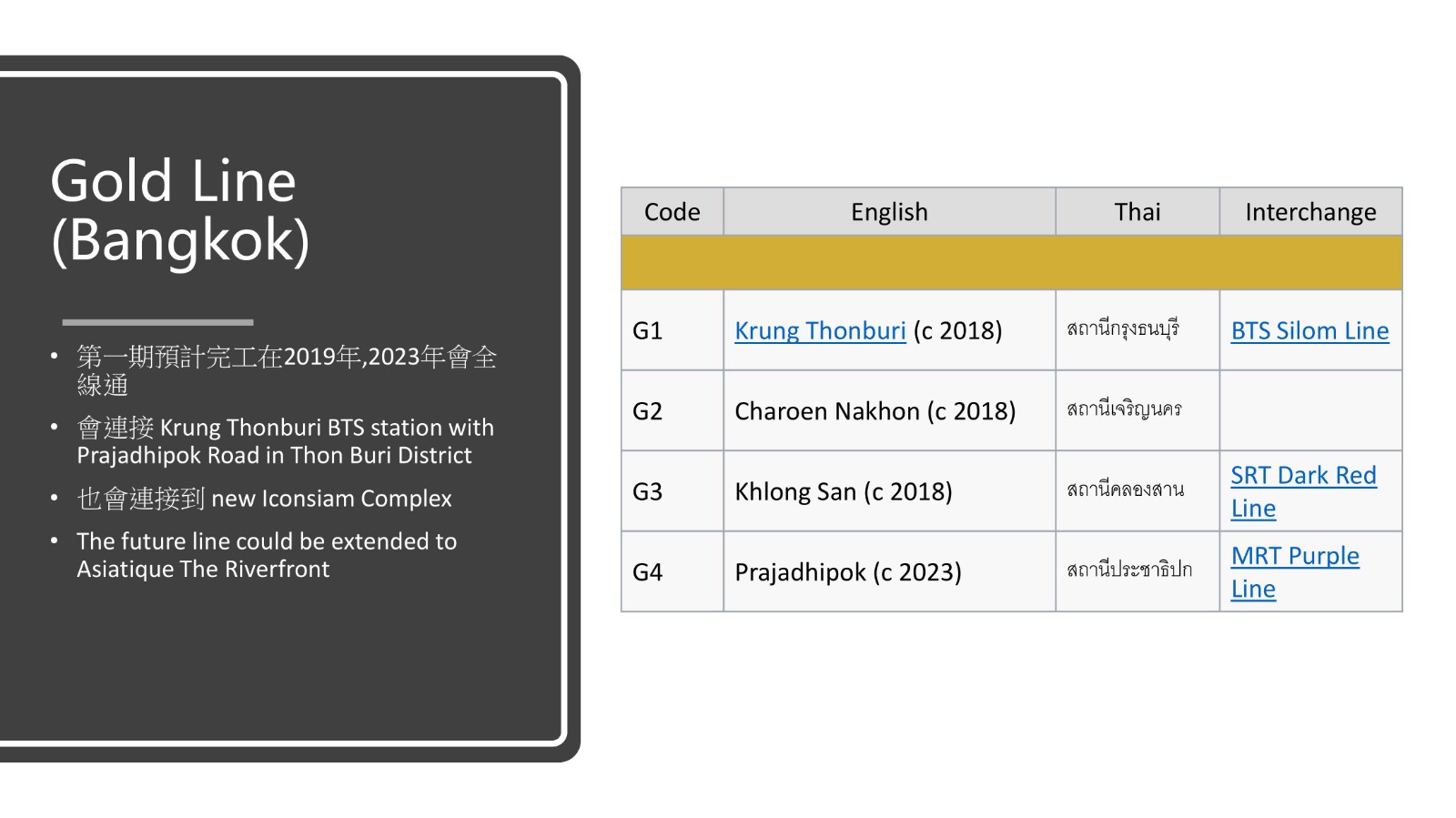The width and height of the screenshot is (1456, 818).
Task: Select the Prajadhipok (c 2023) cell
Action: coord(848,572)
